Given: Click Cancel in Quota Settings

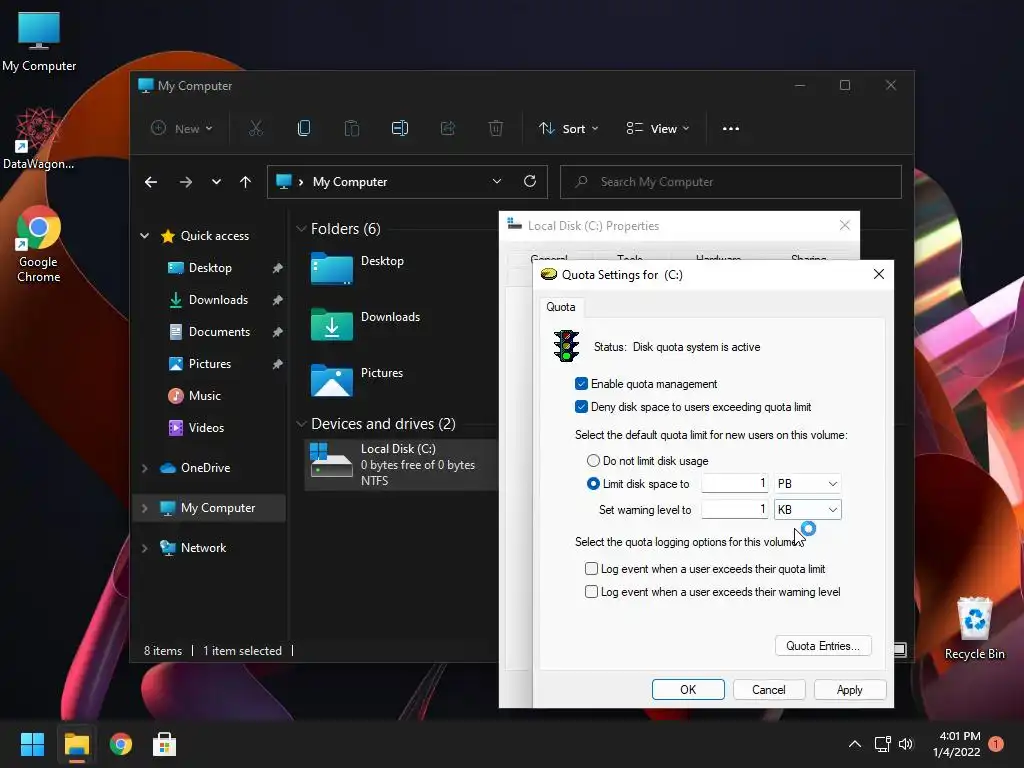Looking at the screenshot, I should point(769,690).
